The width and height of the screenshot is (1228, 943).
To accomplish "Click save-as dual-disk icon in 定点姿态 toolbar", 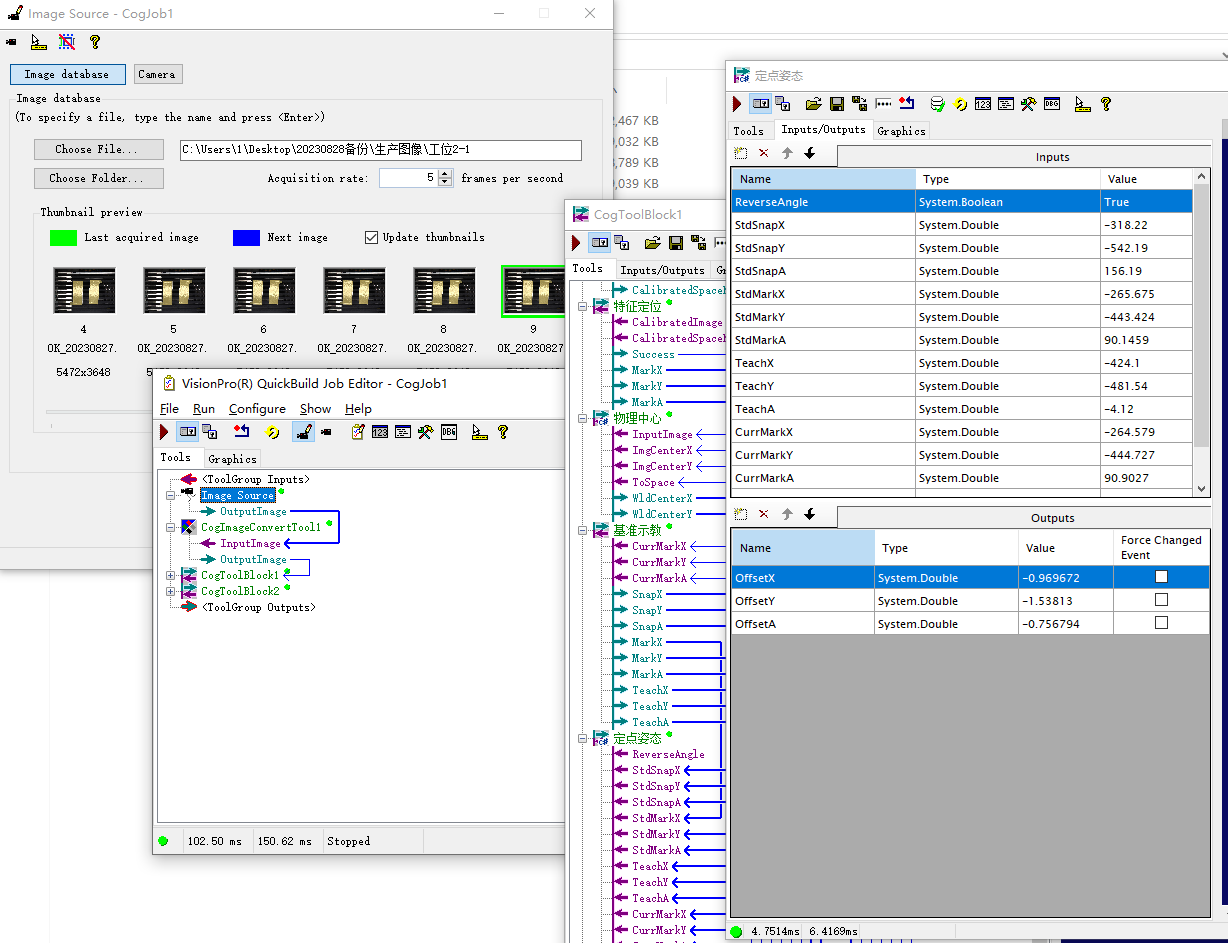I will point(860,103).
